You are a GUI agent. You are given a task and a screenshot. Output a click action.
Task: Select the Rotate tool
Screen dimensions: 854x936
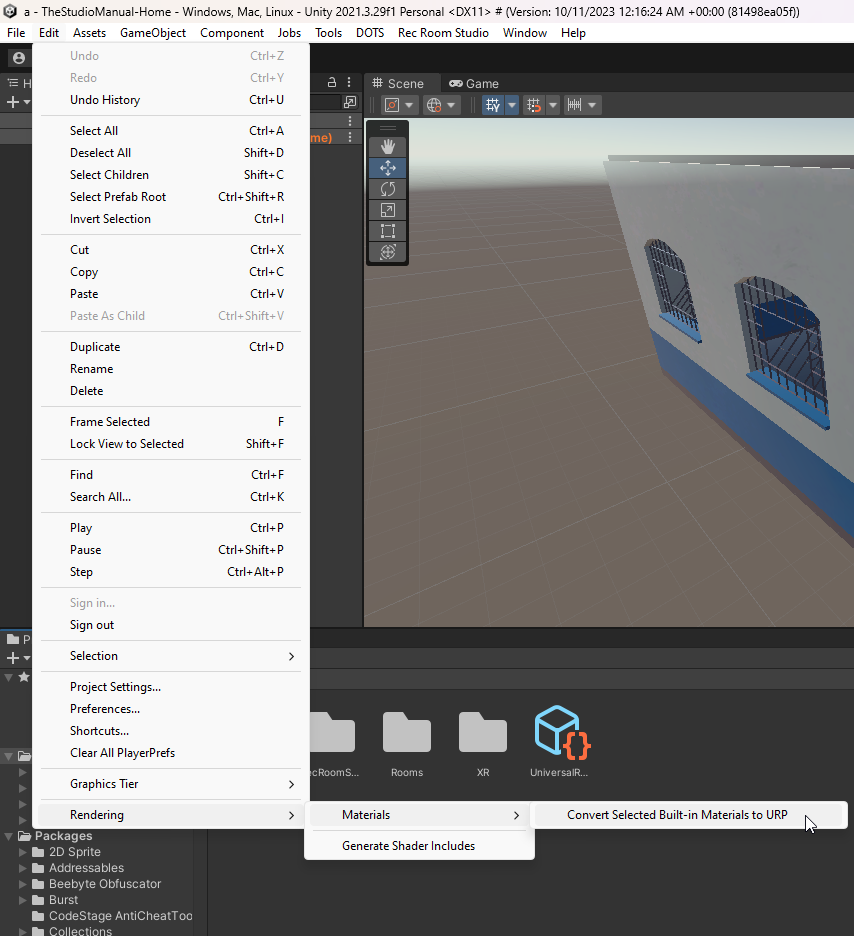pos(388,189)
